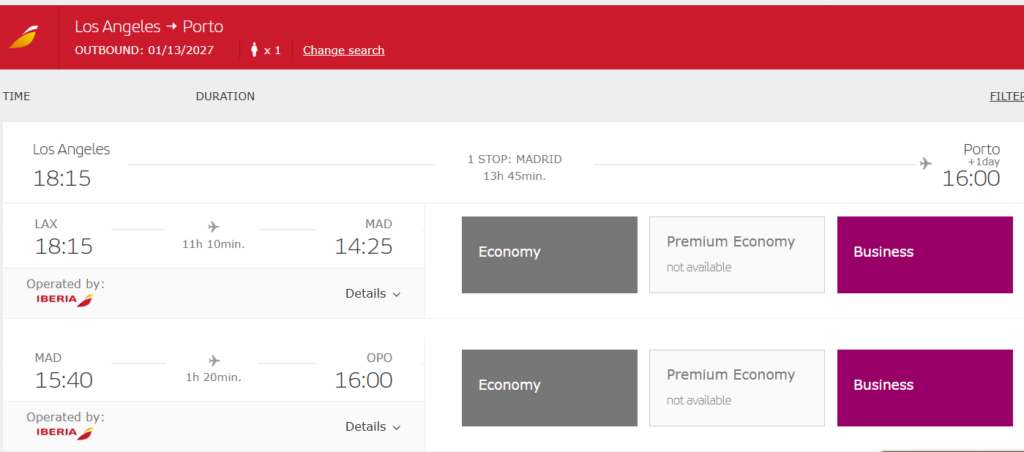Click the Iberia logo in the header
Viewport: 1024px width, 452px height.
tap(24, 37)
